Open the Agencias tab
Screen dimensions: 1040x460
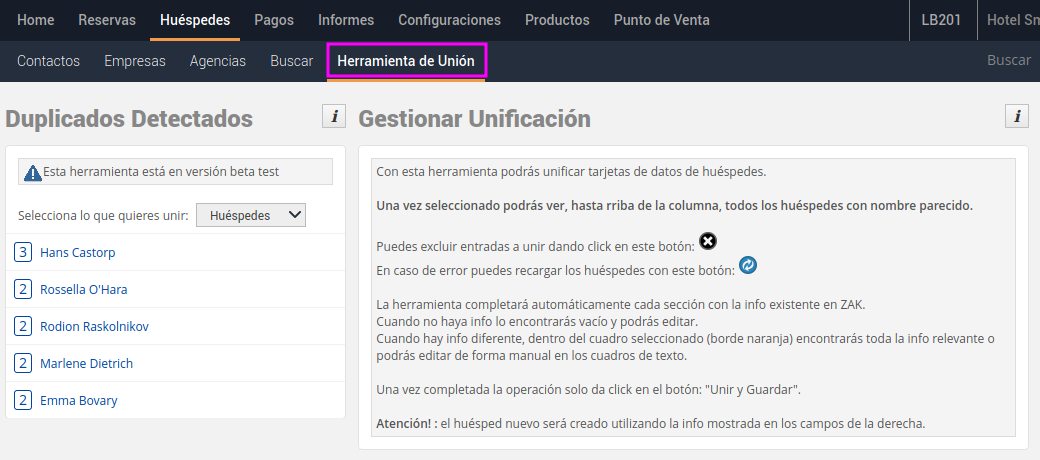click(218, 61)
